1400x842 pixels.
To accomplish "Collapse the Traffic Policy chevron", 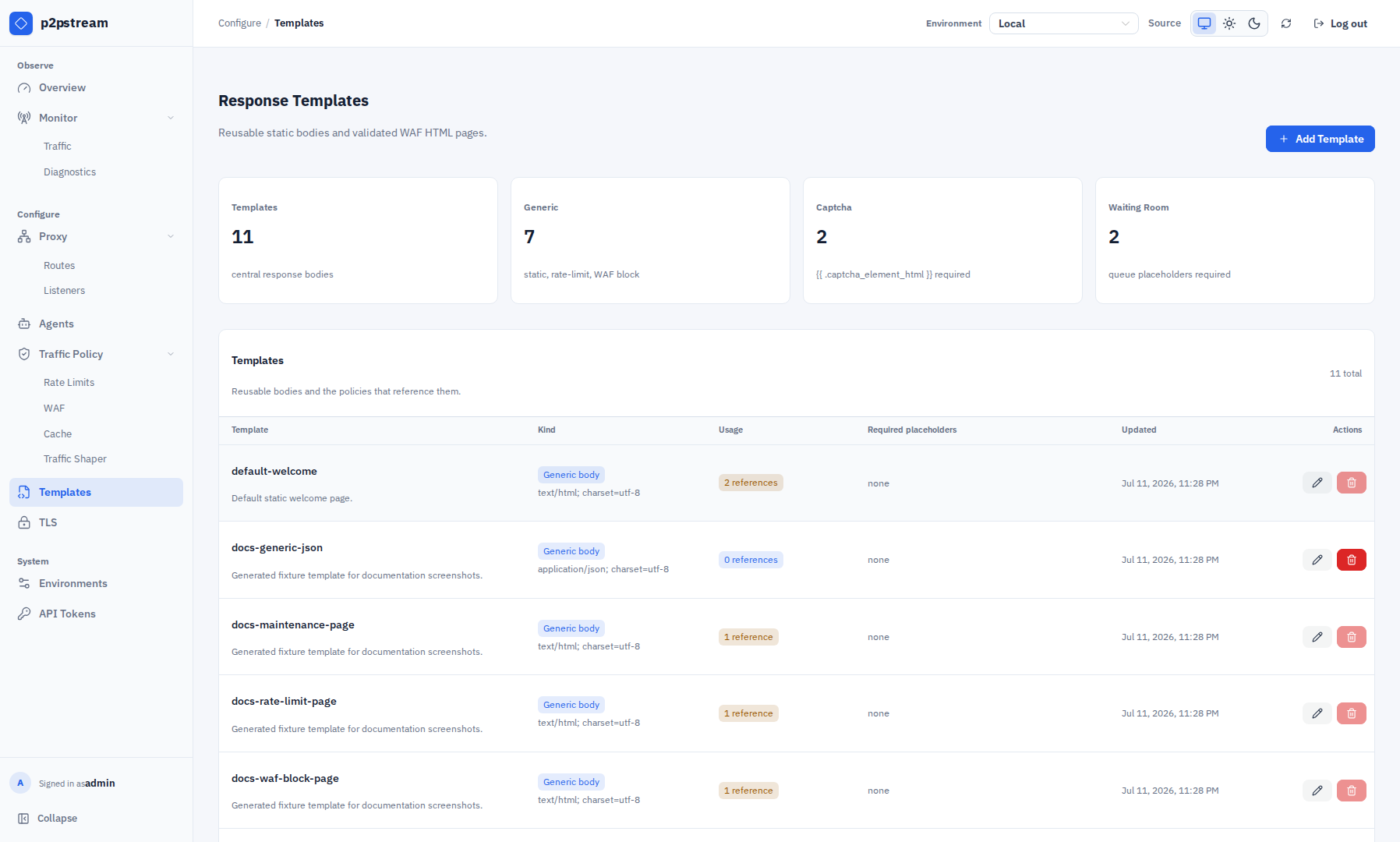I will coord(171,354).
